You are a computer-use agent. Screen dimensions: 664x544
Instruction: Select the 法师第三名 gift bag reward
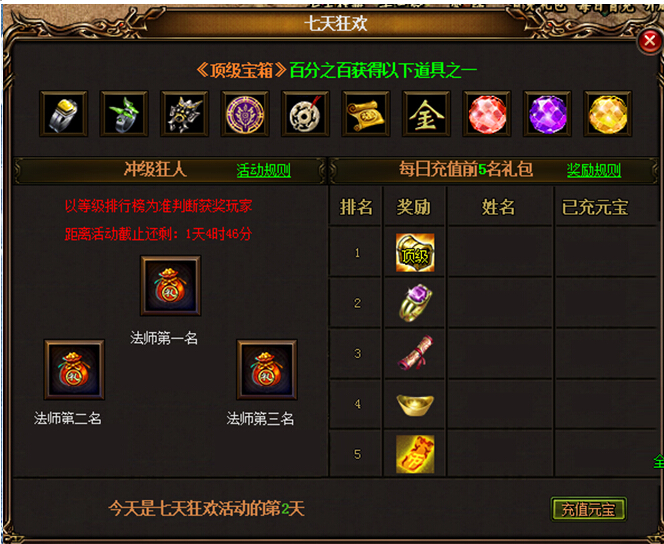(267, 370)
